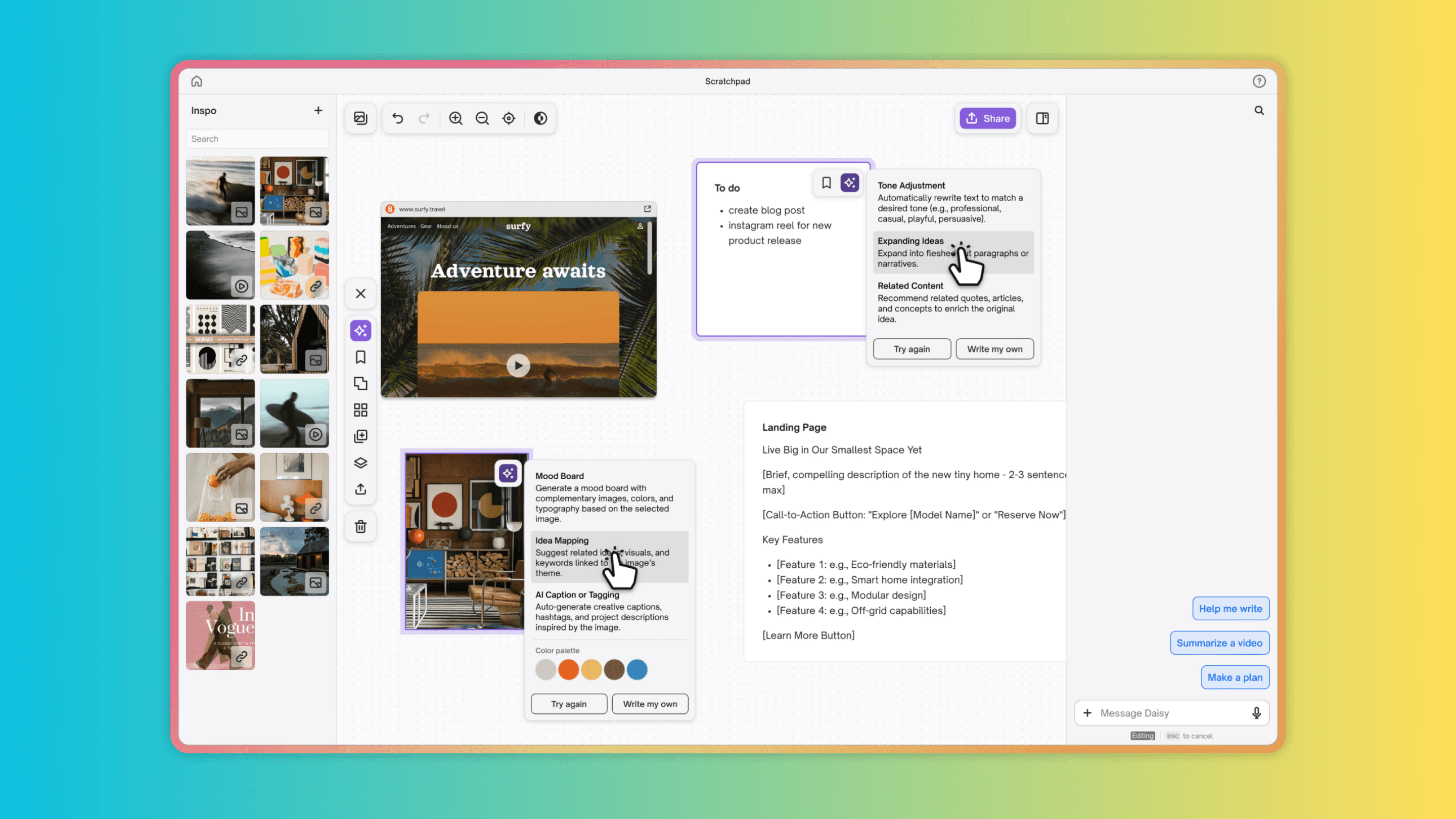
Task: Click the Message Daisy input field
Action: [1171, 713]
